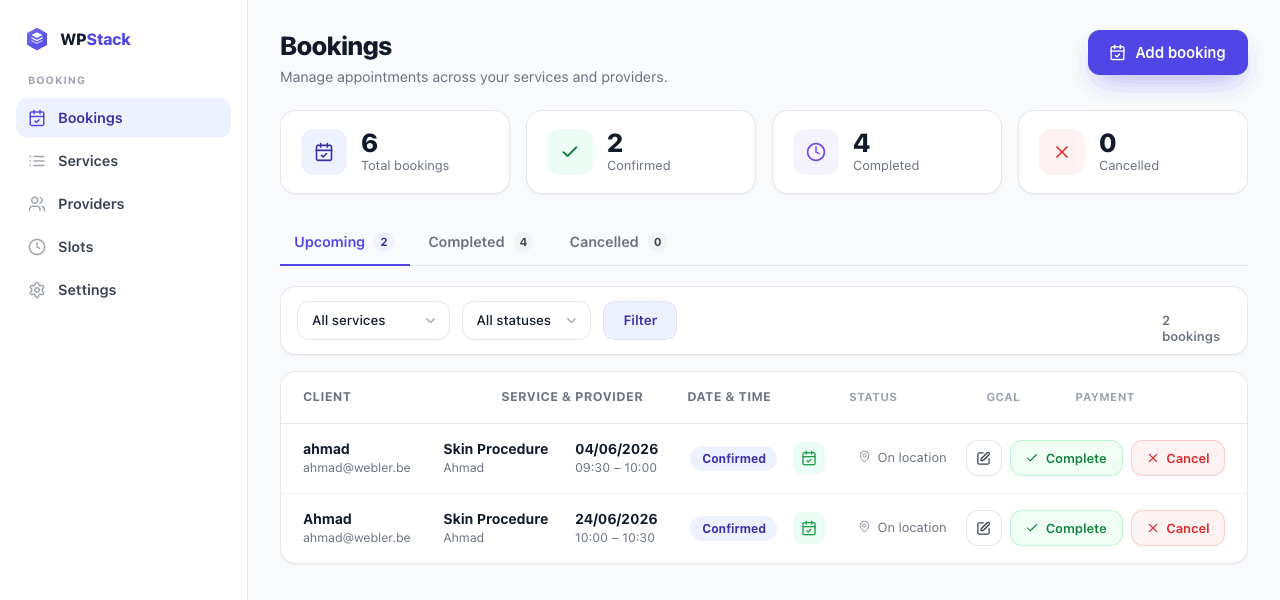The width and height of the screenshot is (1280, 600).
Task: Click client name "ahmad" in first row
Action: click(x=326, y=449)
